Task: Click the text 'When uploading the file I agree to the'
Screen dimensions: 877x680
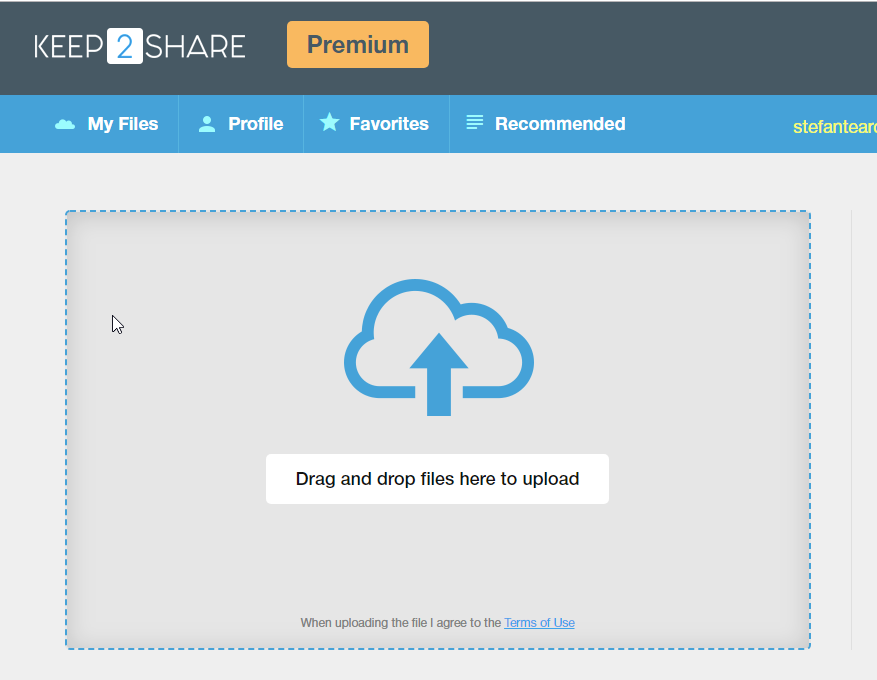Action: click(x=400, y=622)
